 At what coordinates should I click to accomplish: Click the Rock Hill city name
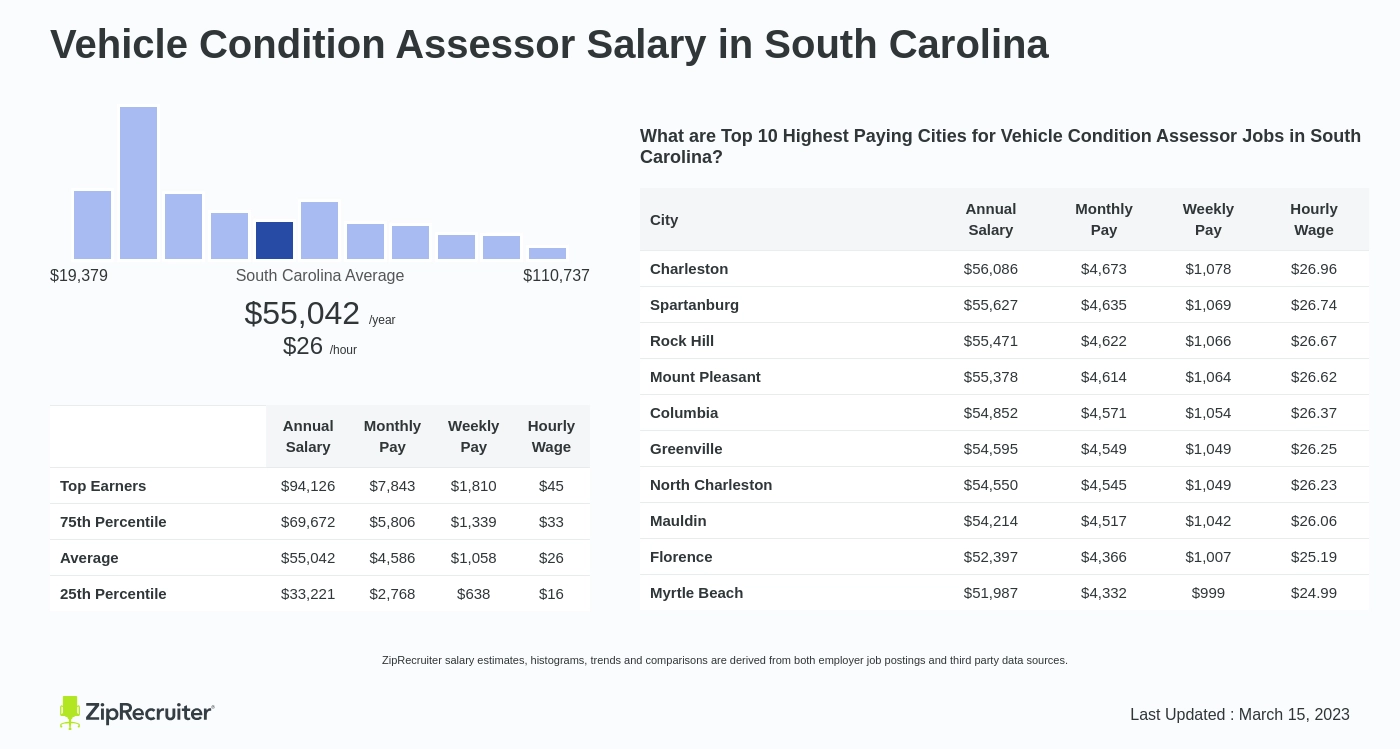click(682, 341)
